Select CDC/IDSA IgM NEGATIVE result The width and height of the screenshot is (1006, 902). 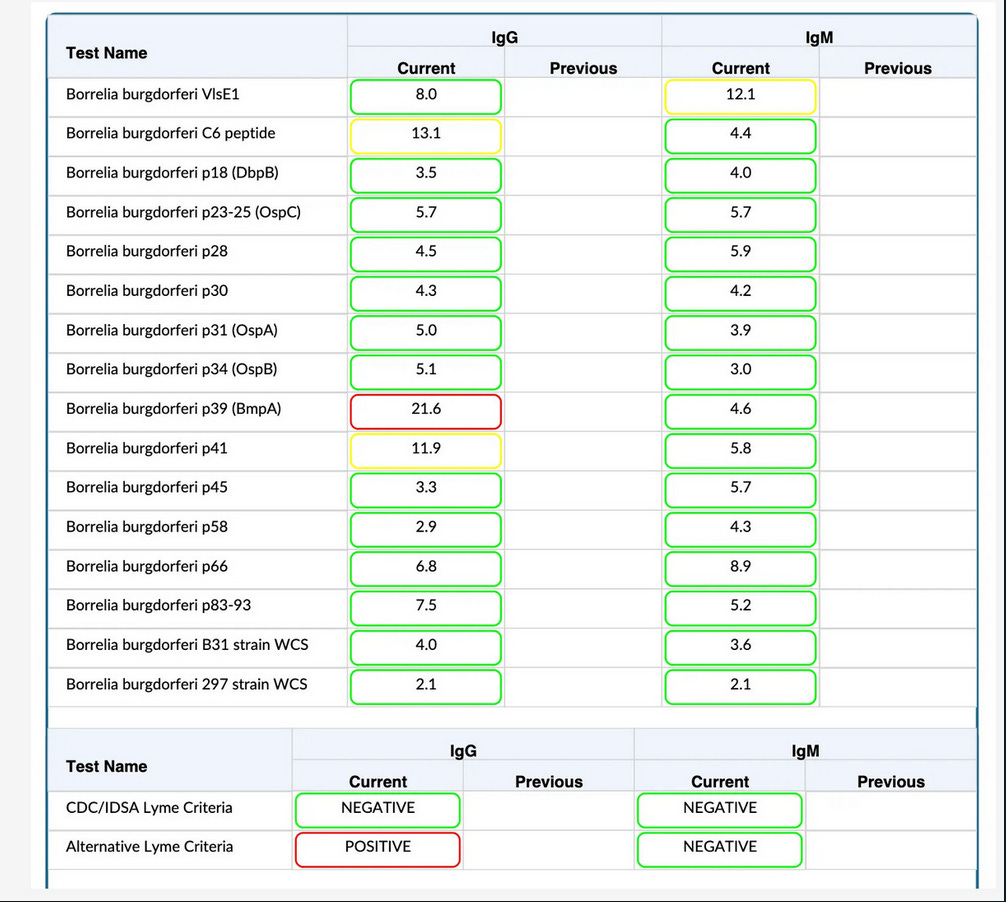click(x=720, y=810)
